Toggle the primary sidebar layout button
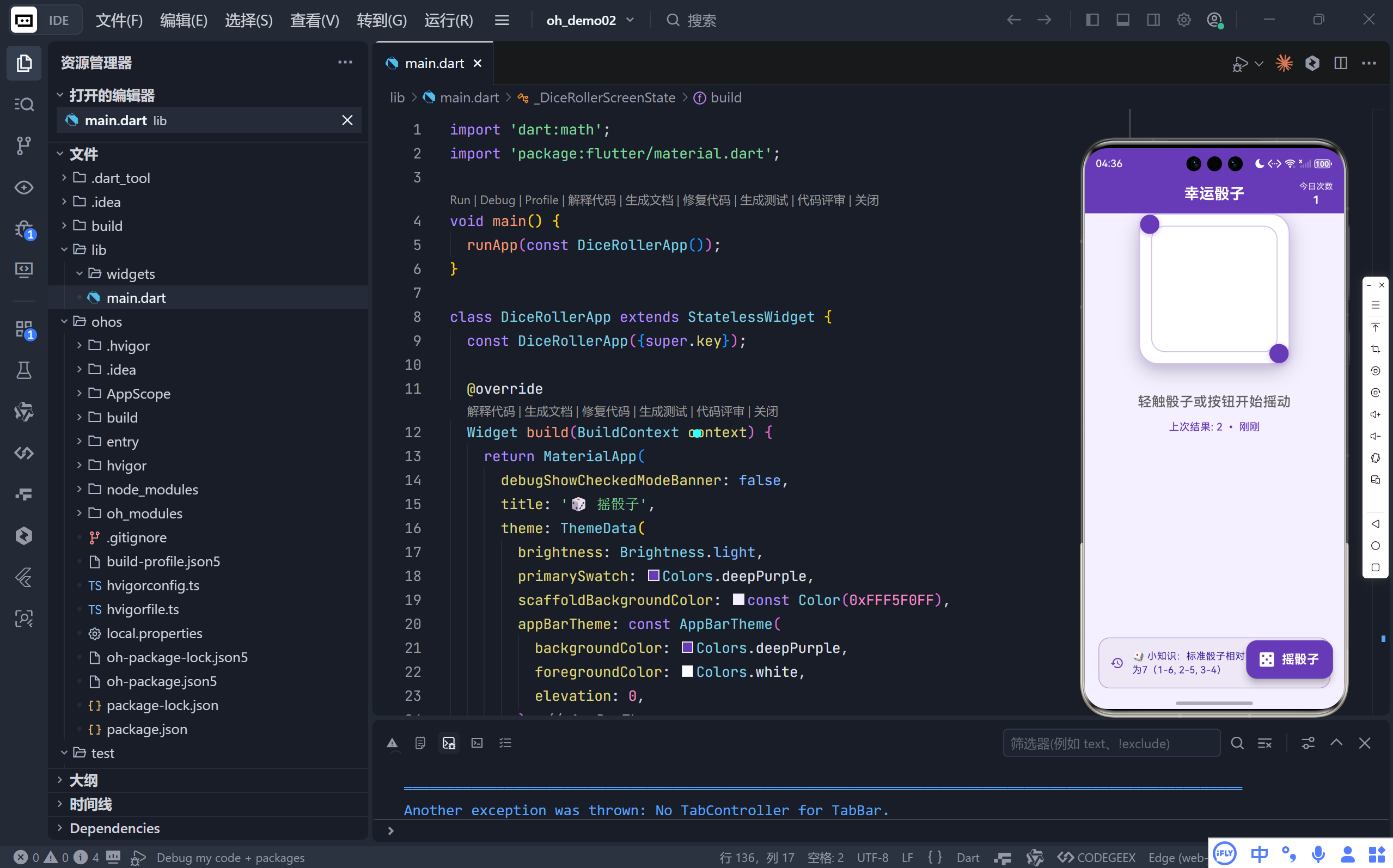1393x868 pixels. [1092, 20]
